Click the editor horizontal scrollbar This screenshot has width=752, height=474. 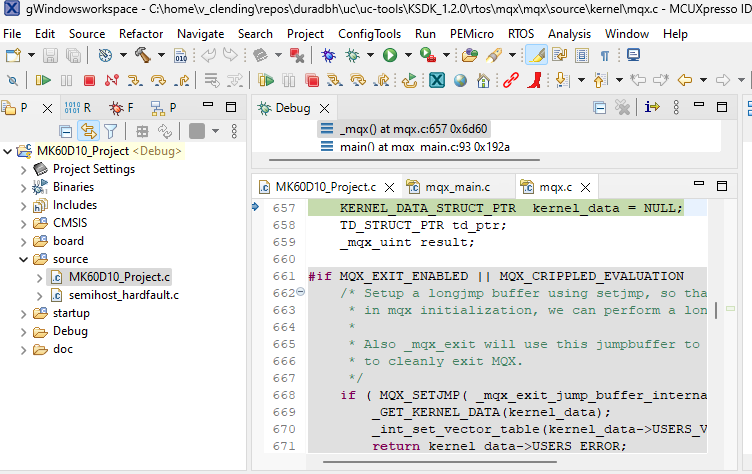click(x=440, y=462)
